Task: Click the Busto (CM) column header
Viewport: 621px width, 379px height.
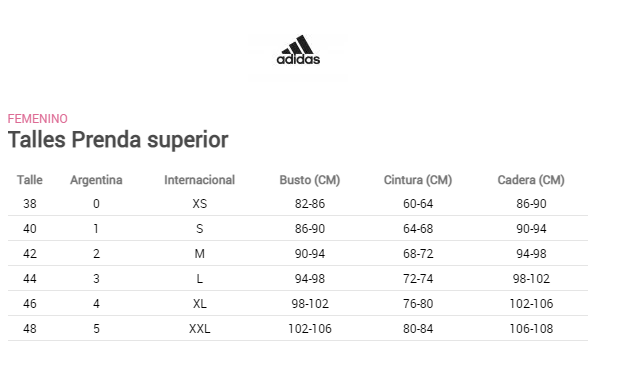Action: pos(310,180)
